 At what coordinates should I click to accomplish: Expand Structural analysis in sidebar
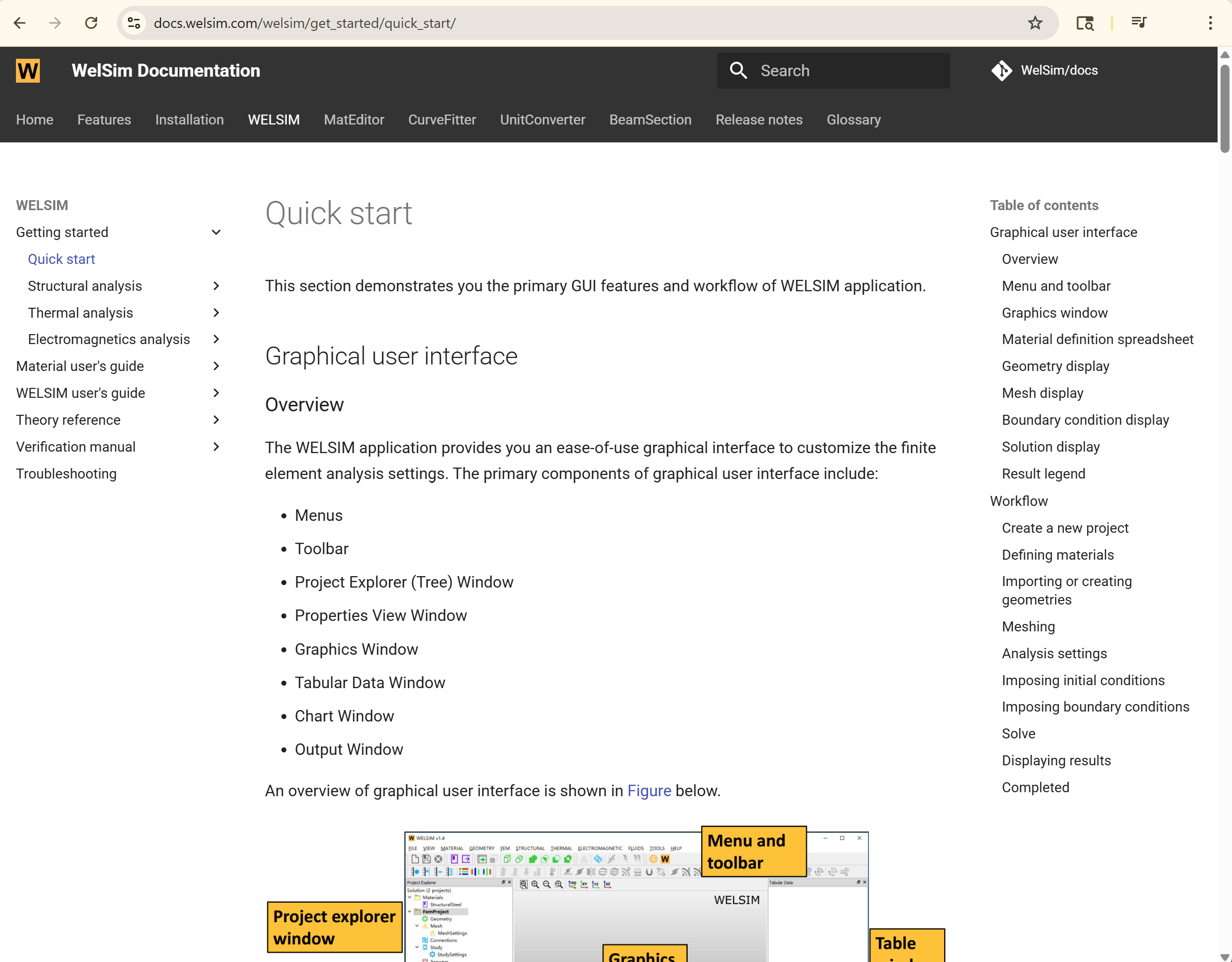pos(216,286)
